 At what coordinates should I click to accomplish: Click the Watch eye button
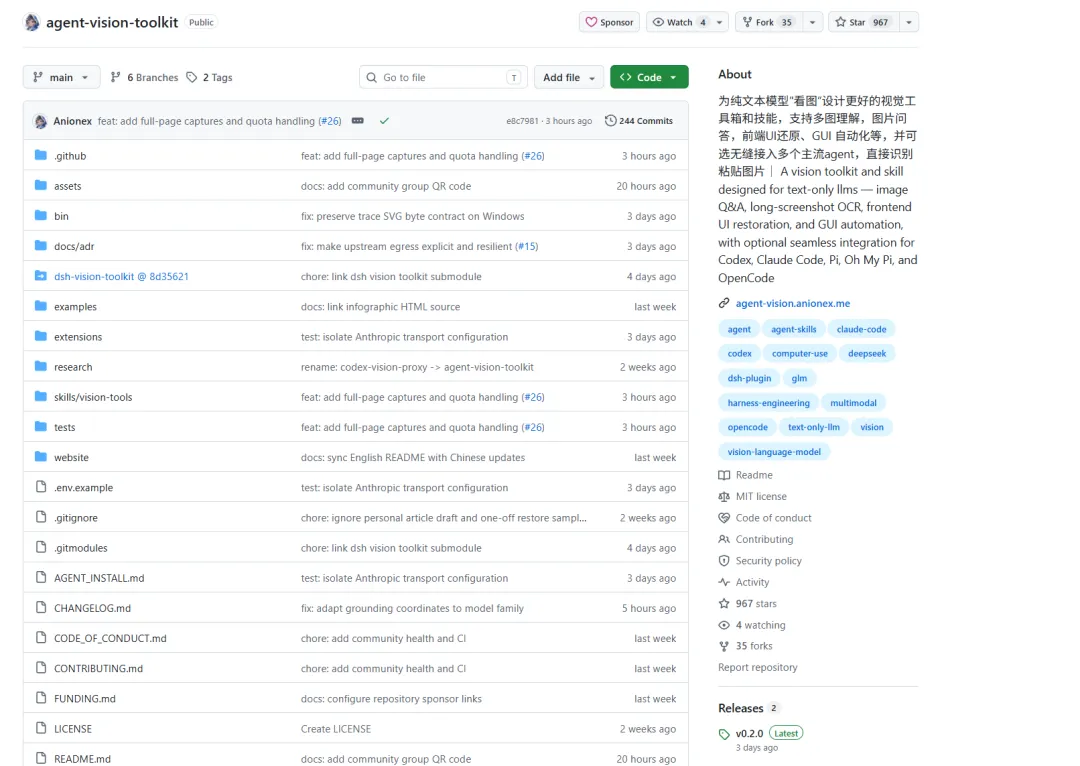[x=679, y=22]
